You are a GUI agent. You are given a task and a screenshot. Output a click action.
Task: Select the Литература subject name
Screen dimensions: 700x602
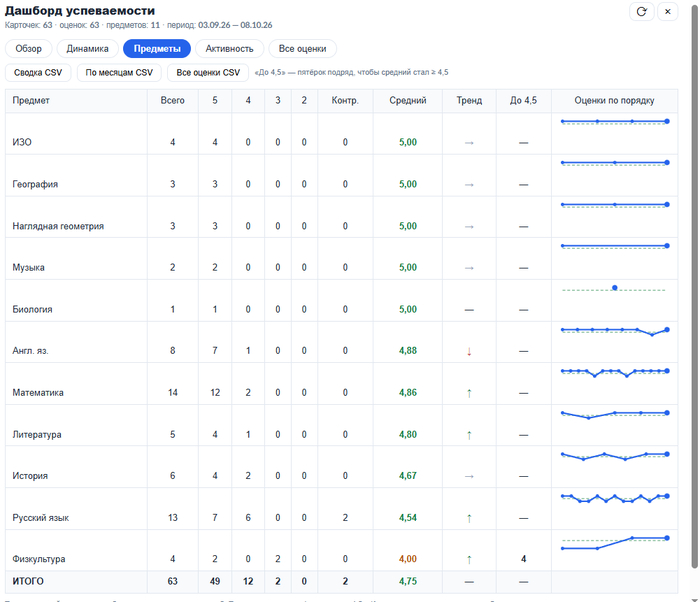(37, 435)
